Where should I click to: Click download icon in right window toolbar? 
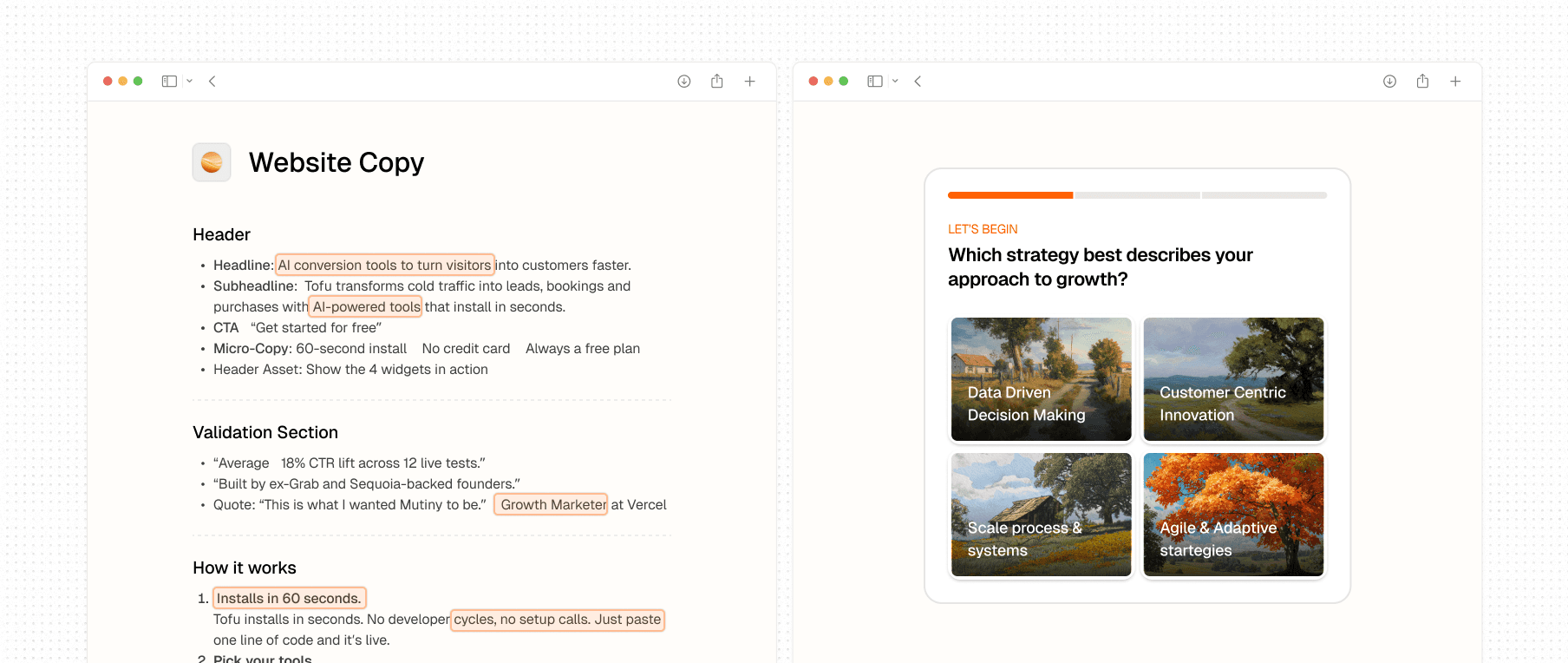tap(1390, 82)
